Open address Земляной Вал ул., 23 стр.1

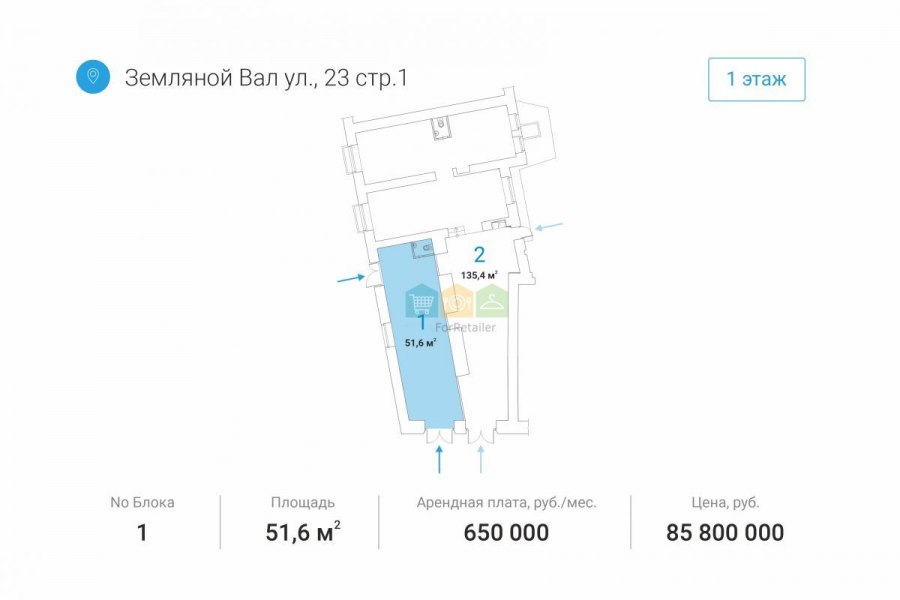tap(266, 78)
